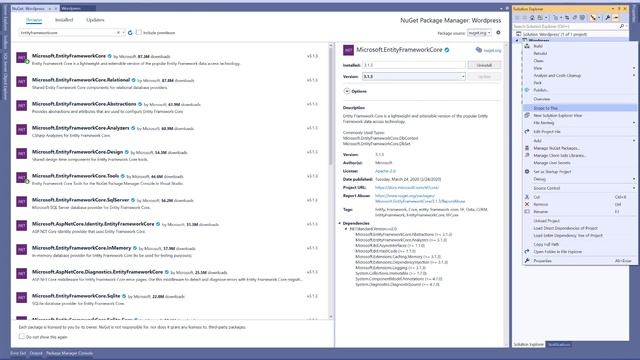Image resolution: width=640 pixels, height=360 pixels.
Task: Select the Microsoft.EntityFrameworkCore.SqlServer package icon
Action: (x=22, y=202)
